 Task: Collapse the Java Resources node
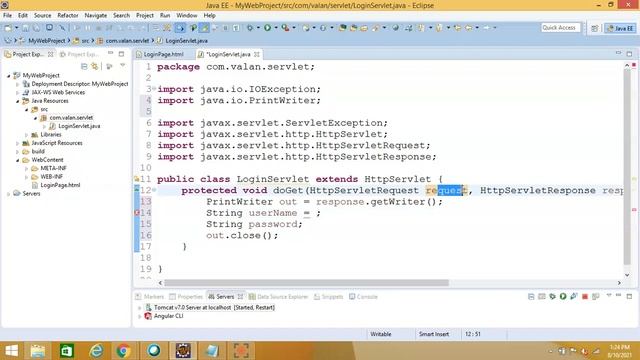[x=18, y=101]
